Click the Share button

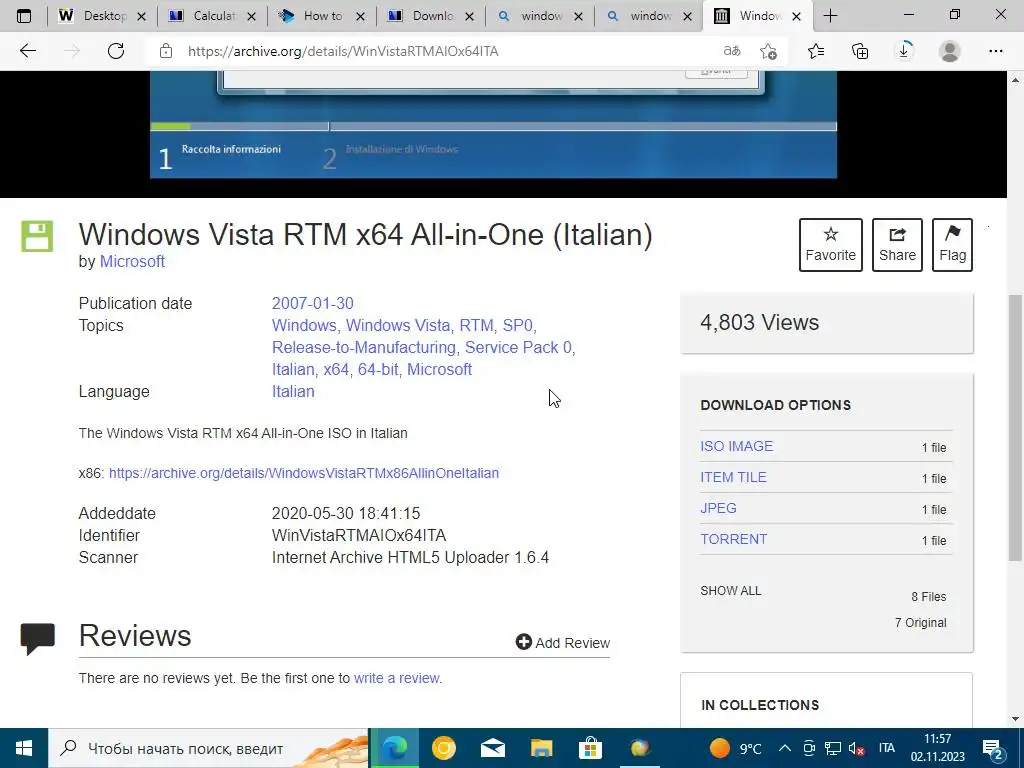(897, 245)
